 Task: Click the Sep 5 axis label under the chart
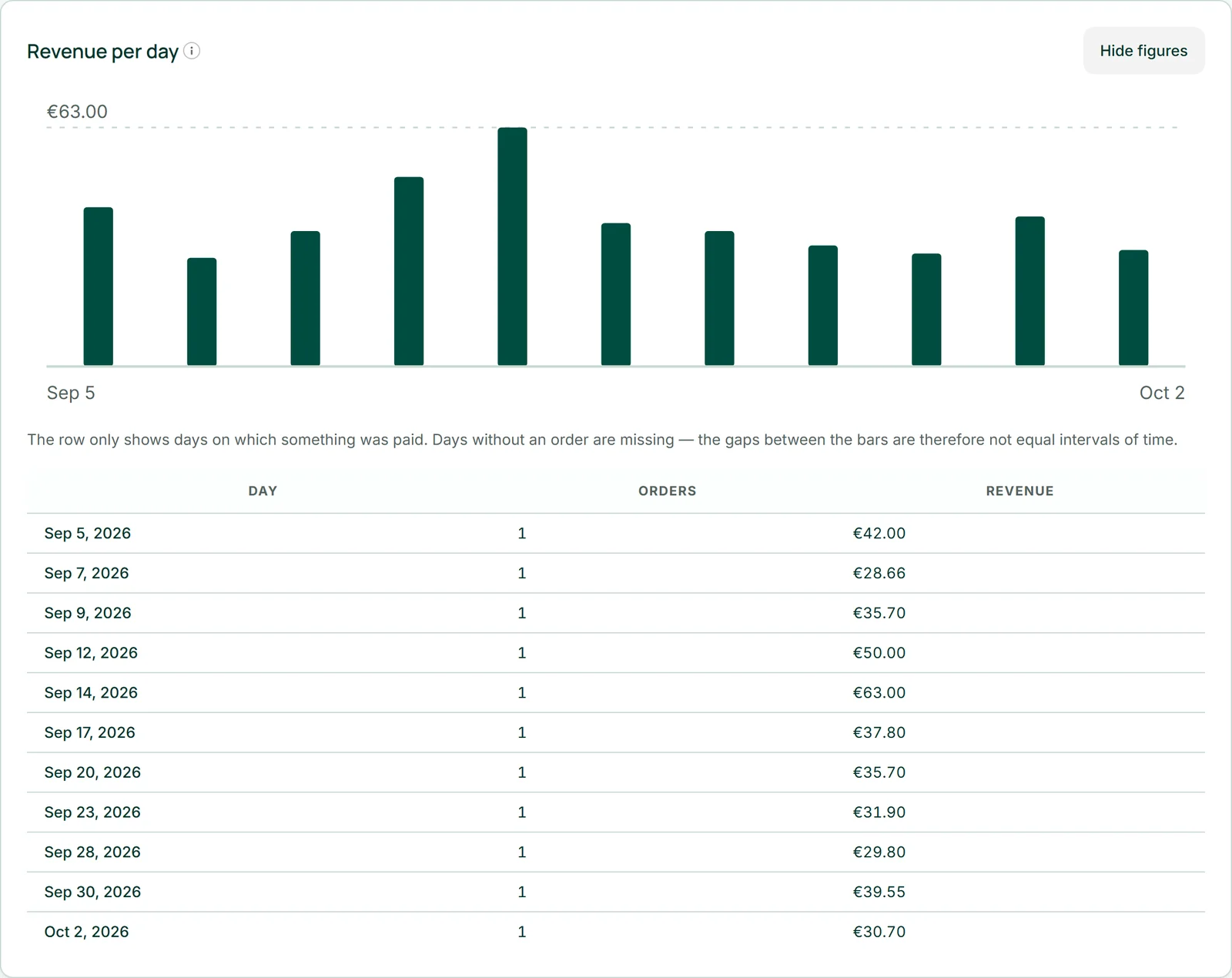pyautogui.click(x=71, y=393)
